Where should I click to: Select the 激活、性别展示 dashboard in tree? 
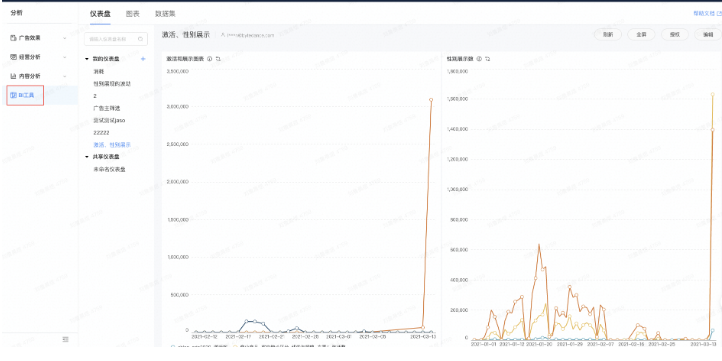(x=112, y=145)
